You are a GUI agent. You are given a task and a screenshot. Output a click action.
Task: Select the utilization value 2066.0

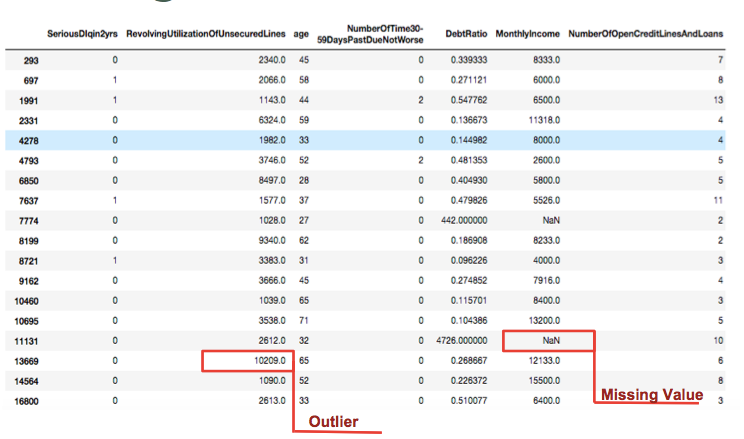pos(272,80)
